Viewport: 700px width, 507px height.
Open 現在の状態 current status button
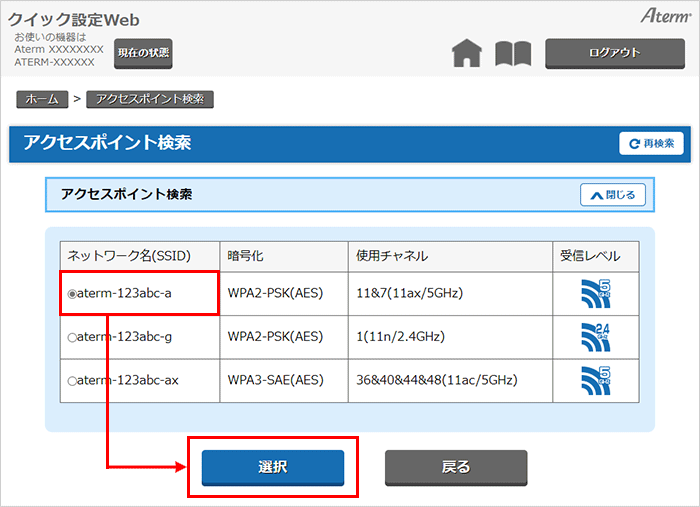pos(143,53)
